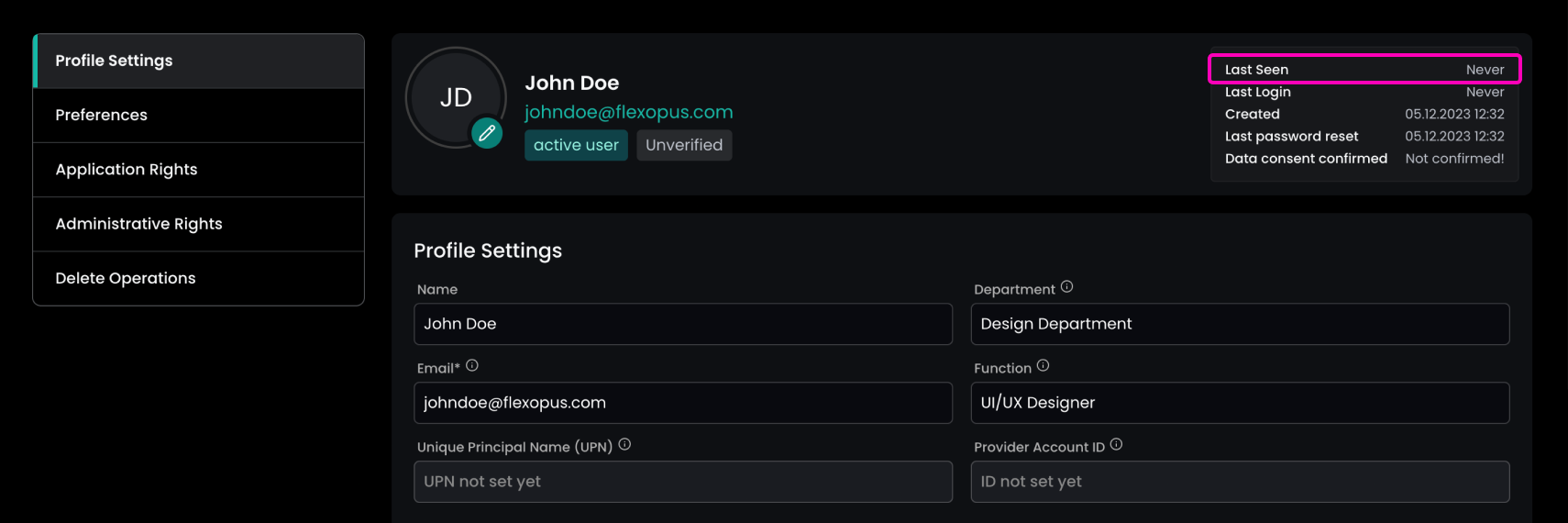Click the pencil edit avatar icon

[x=487, y=134]
